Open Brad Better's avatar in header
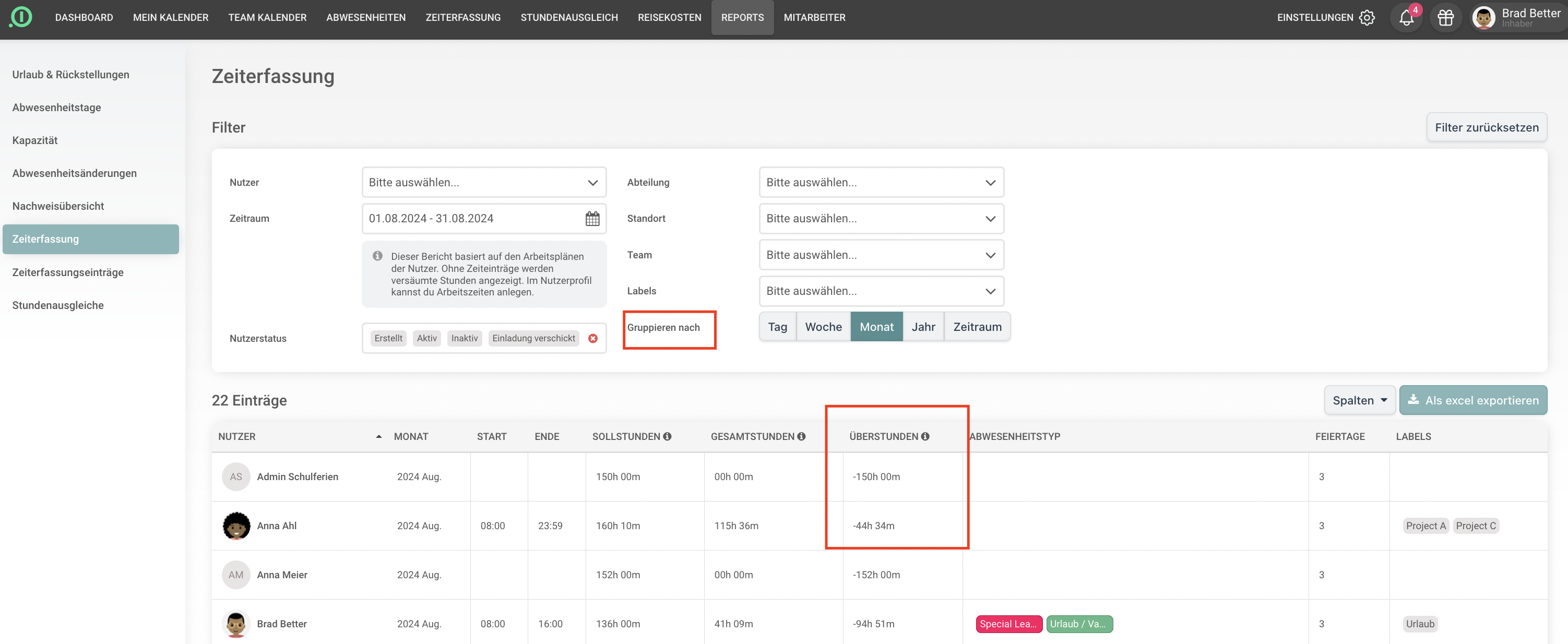Viewport: 1568px width, 644px height. tap(1483, 18)
